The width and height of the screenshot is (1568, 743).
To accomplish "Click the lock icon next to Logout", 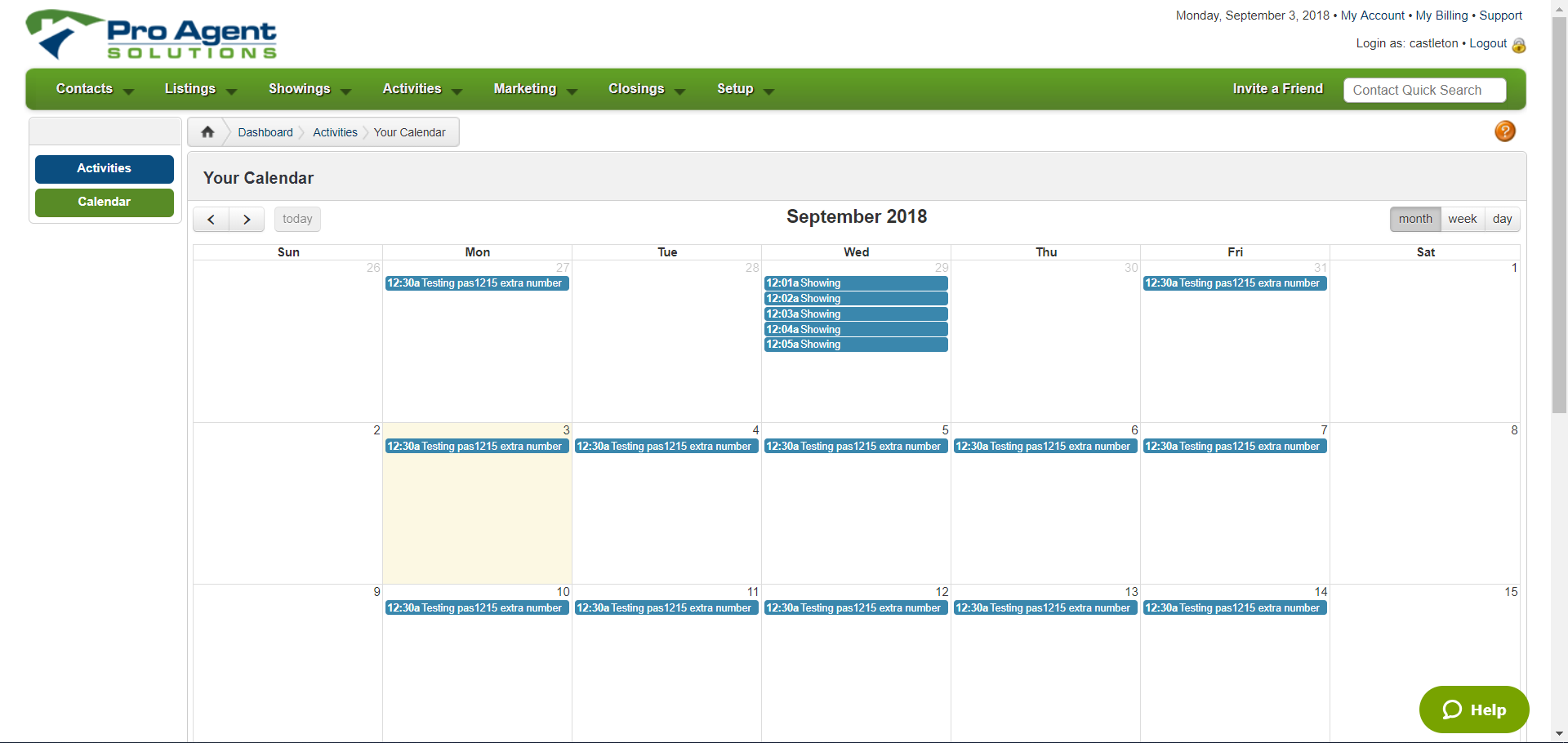I will point(1519,45).
